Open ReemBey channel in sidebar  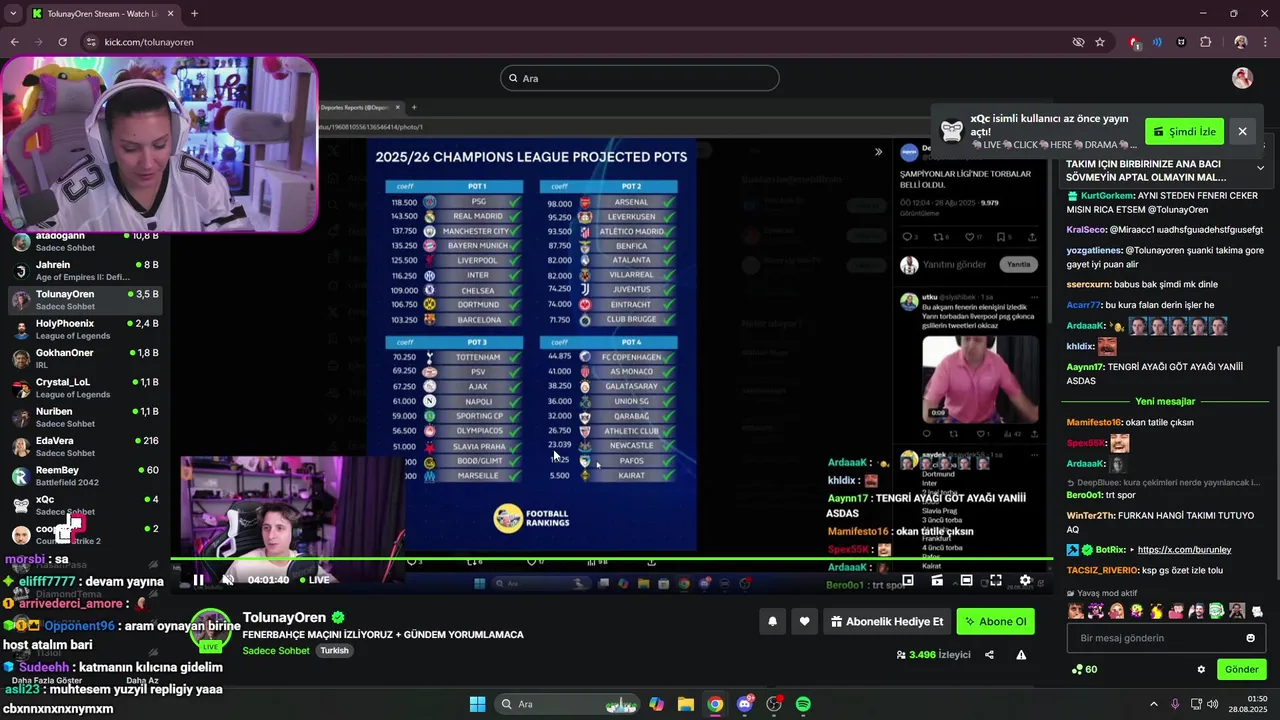click(x=84, y=476)
